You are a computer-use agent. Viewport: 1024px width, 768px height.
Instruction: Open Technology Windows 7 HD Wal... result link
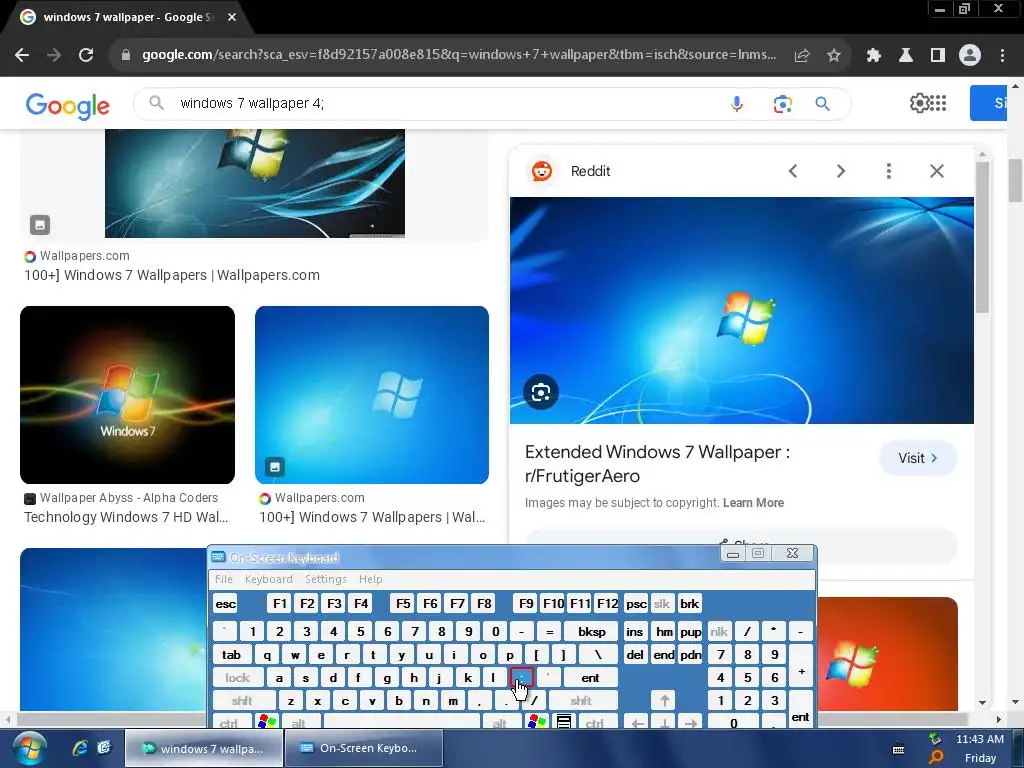(126, 517)
